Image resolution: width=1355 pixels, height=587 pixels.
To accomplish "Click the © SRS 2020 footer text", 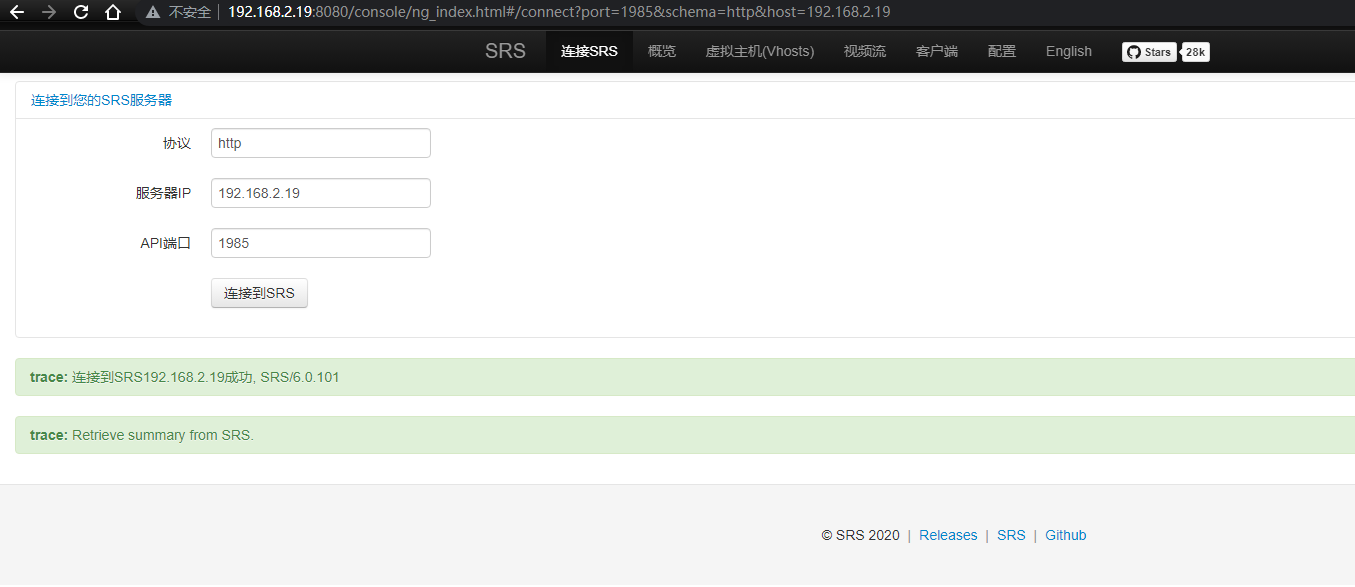I will pyautogui.click(x=860, y=535).
